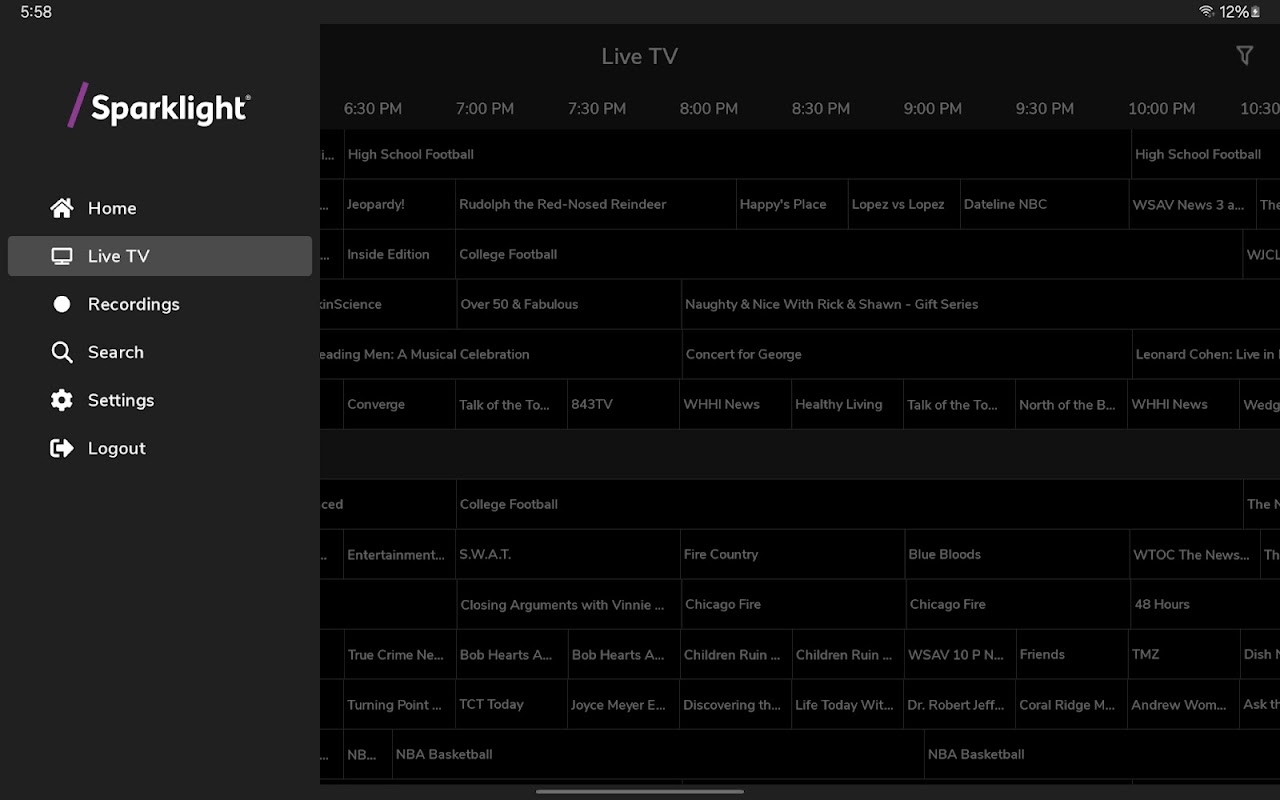Select 48 Hours program

click(1205, 604)
